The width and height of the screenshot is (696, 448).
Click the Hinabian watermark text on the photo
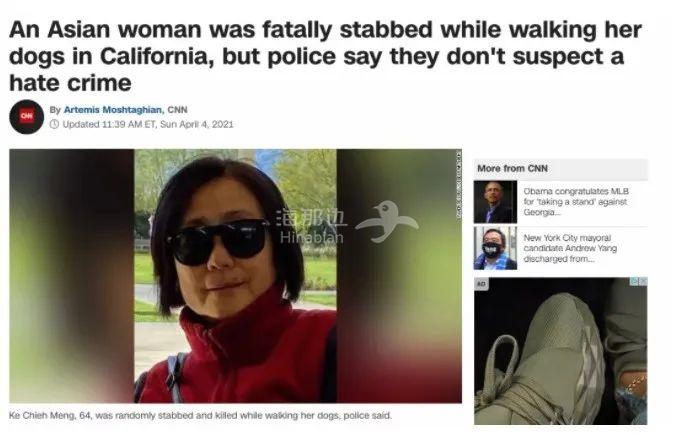click(x=312, y=226)
